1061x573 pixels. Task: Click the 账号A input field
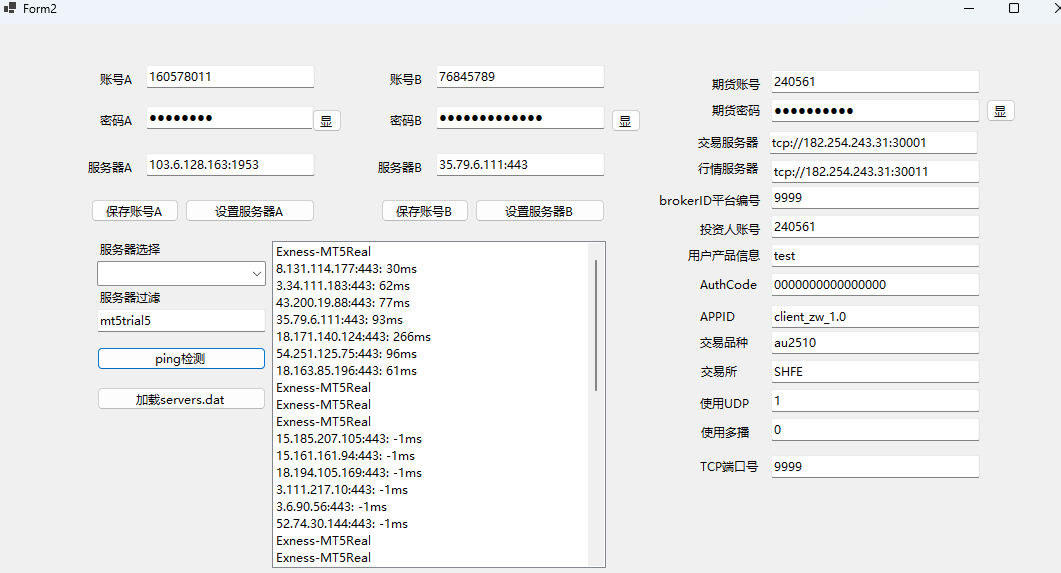pyautogui.click(x=229, y=77)
